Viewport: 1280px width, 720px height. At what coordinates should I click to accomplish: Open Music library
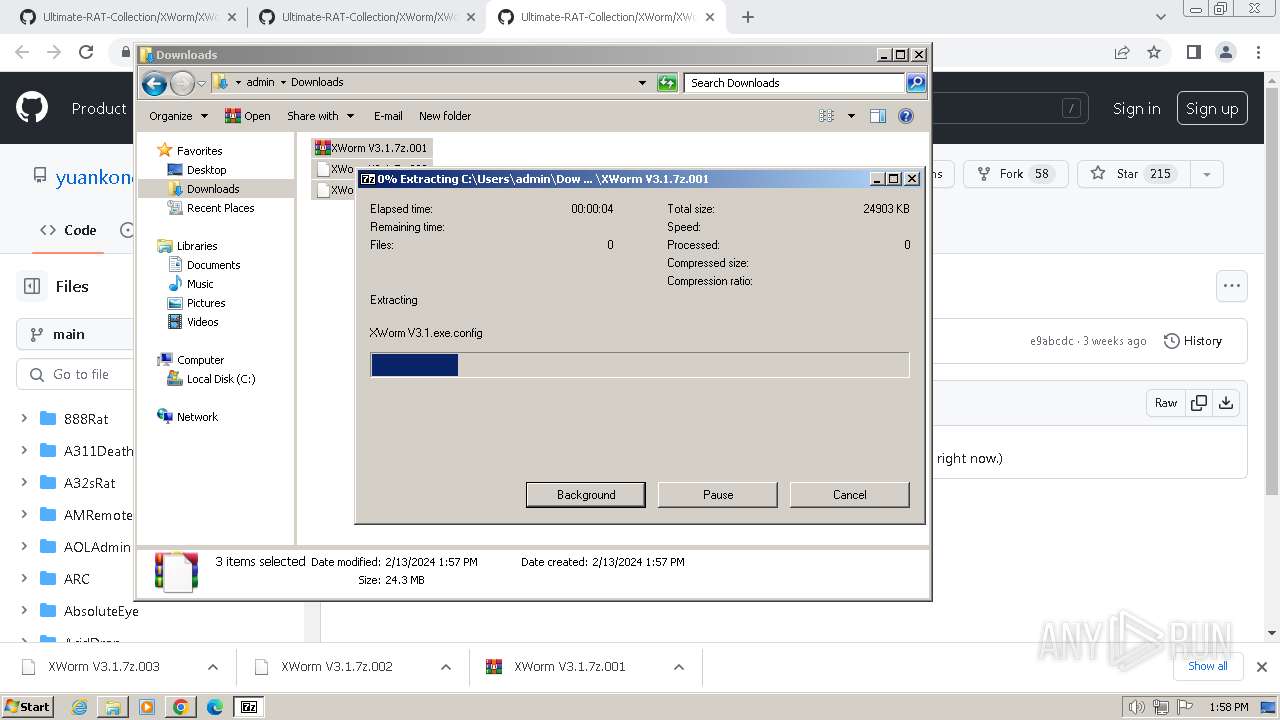point(200,284)
